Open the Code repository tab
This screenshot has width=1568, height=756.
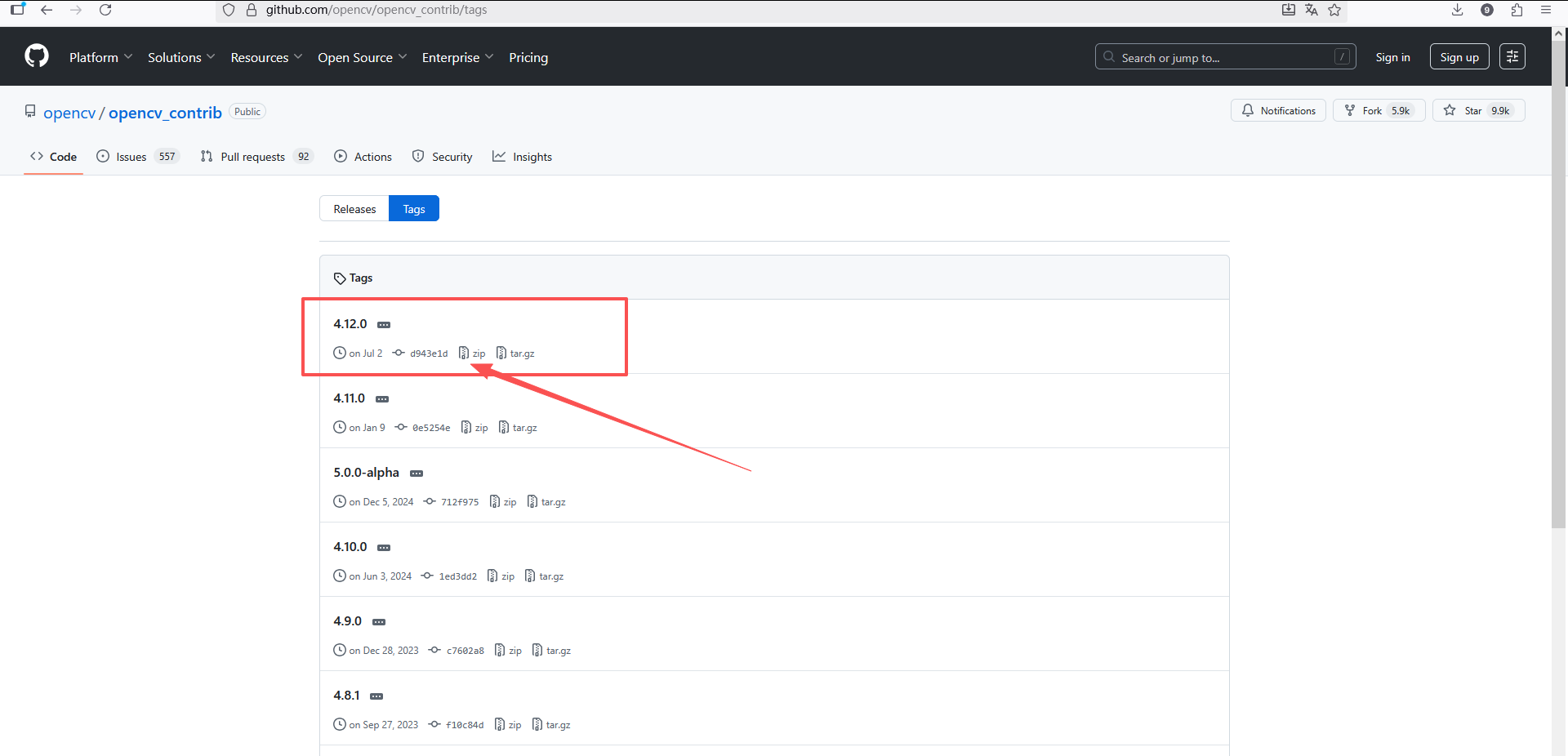click(x=53, y=157)
